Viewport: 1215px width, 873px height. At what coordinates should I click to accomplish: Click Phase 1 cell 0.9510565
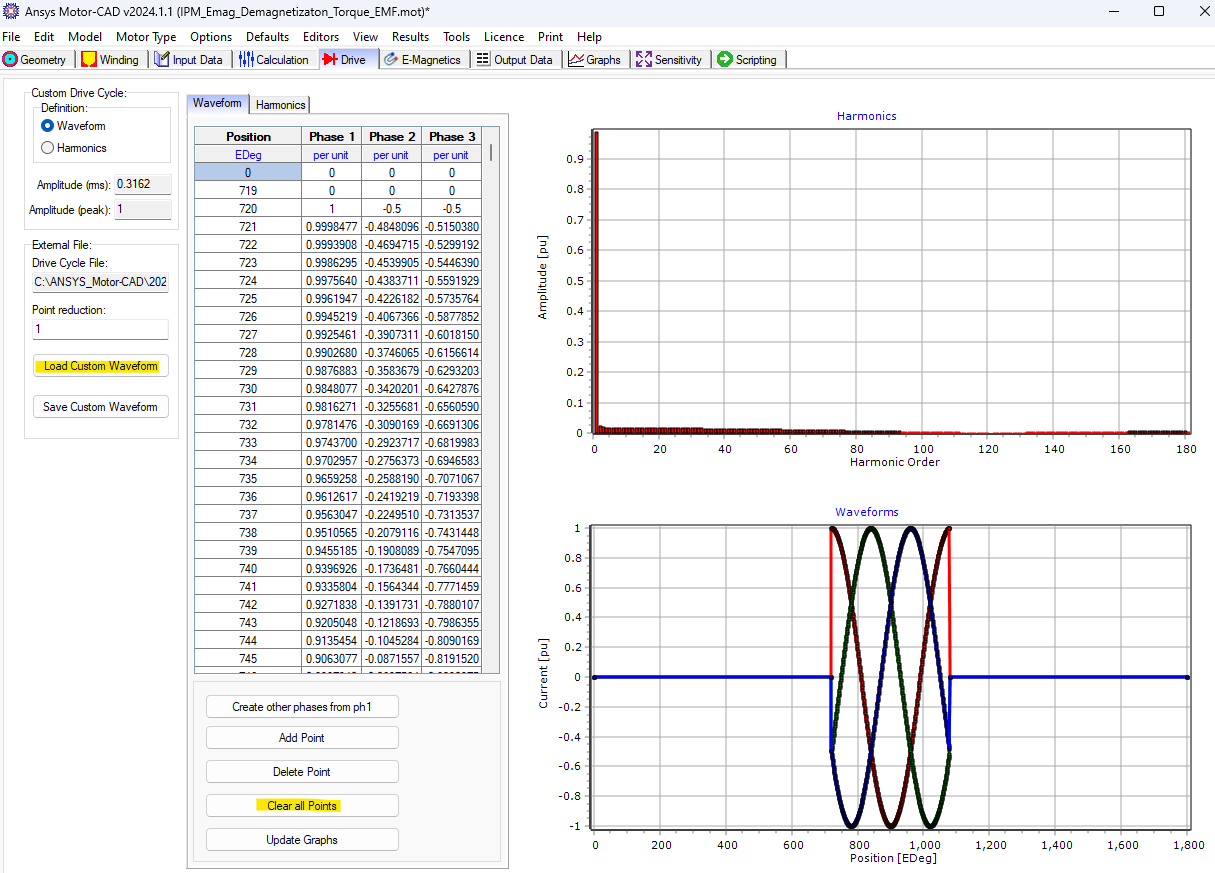(332, 533)
